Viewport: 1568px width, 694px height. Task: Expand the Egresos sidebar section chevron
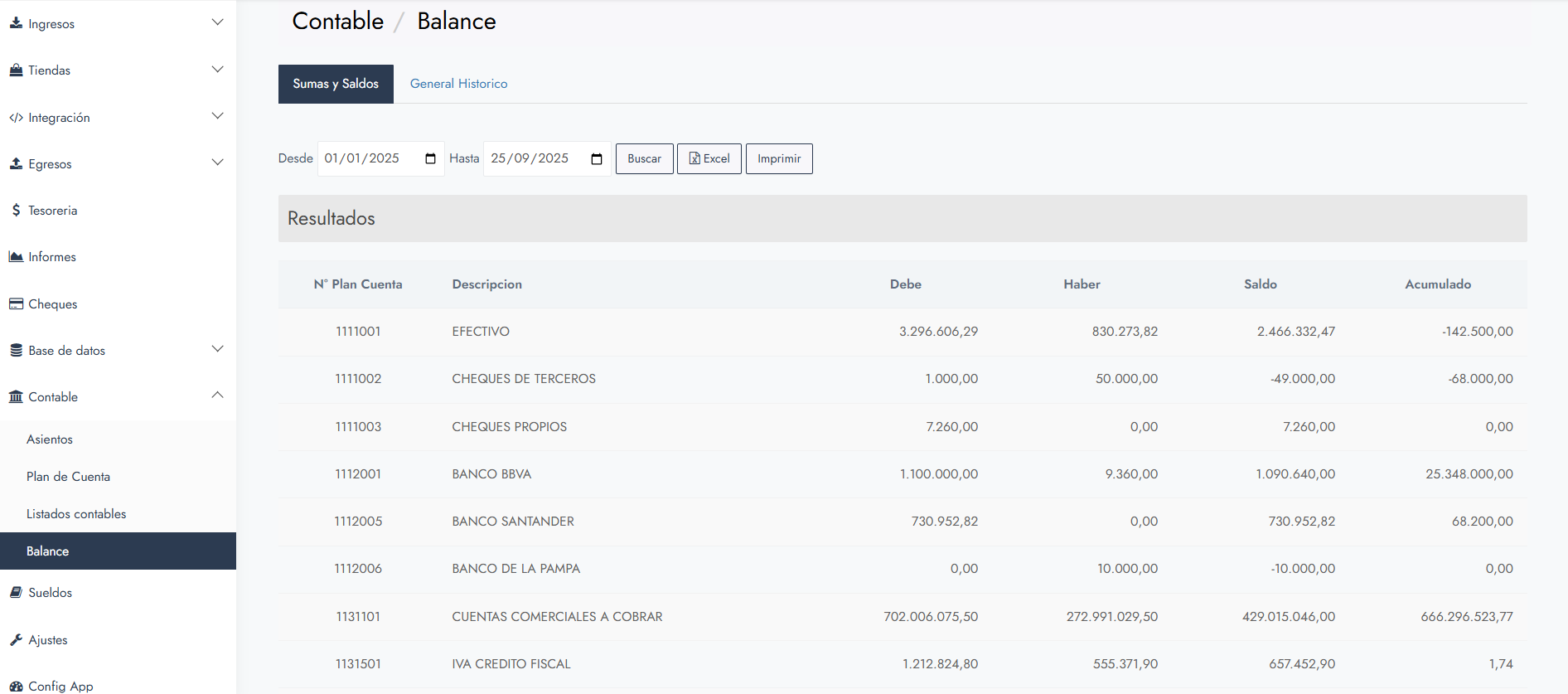pos(217,163)
